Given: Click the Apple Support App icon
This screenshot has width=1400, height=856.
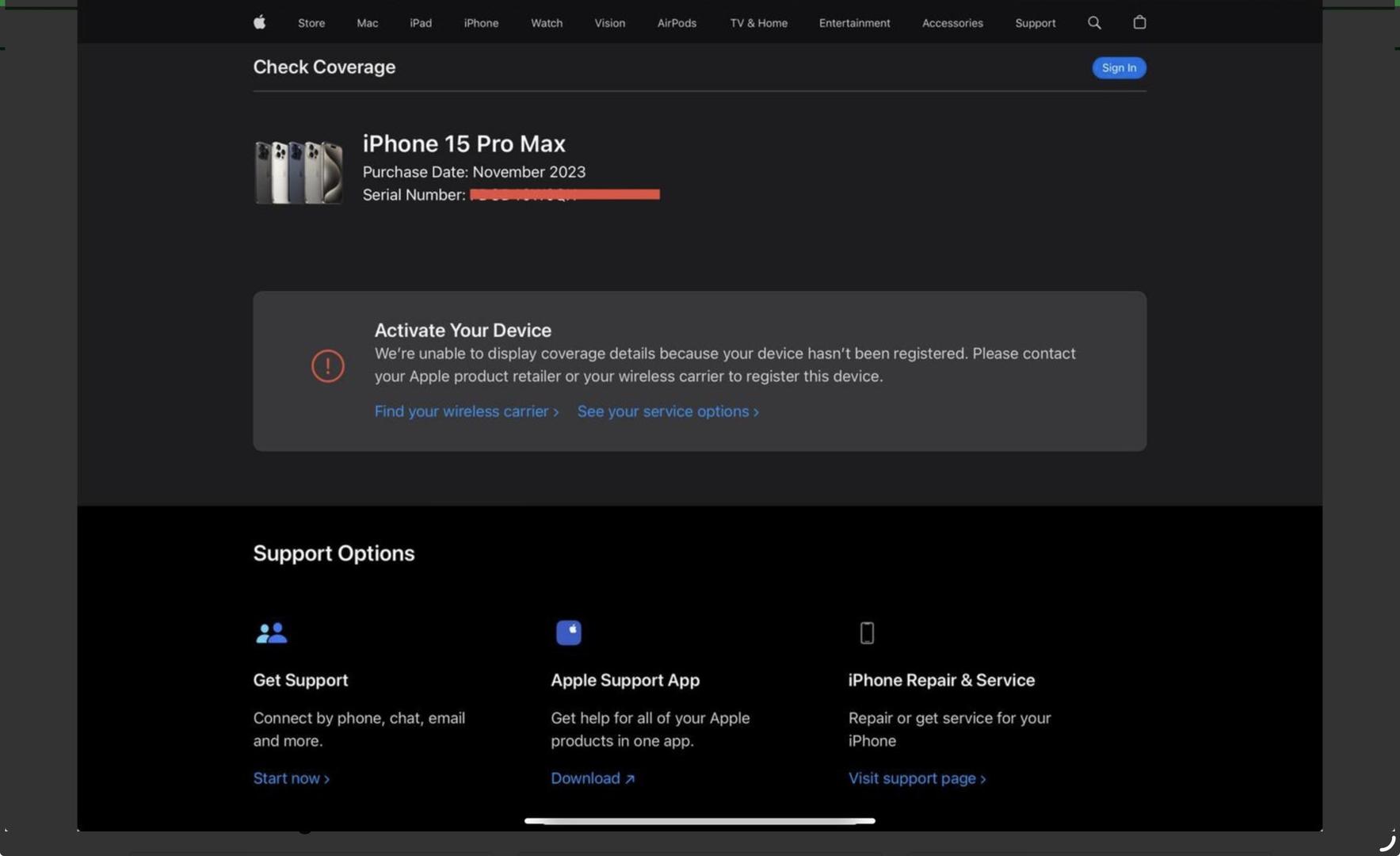Looking at the screenshot, I should (568, 632).
